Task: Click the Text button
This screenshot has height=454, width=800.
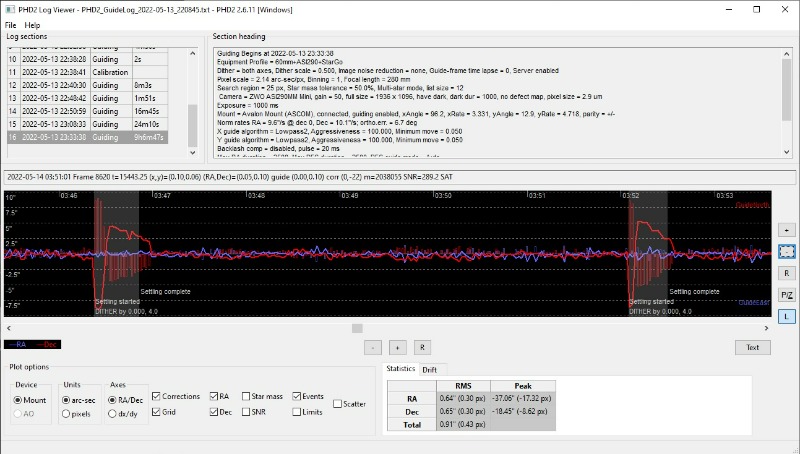Action: [x=753, y=347]
